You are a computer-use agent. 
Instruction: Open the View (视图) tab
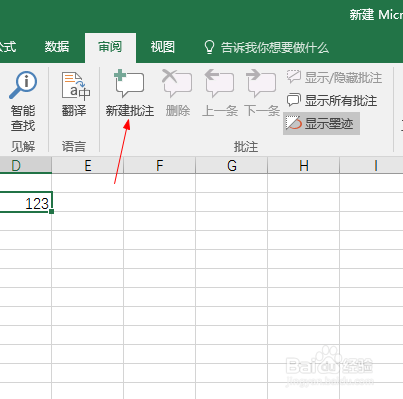pos(163,47)
